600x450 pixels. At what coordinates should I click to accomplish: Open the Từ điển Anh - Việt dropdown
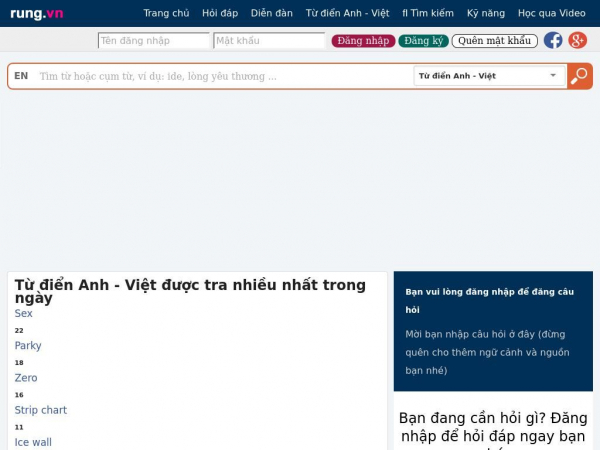[489, 76]
